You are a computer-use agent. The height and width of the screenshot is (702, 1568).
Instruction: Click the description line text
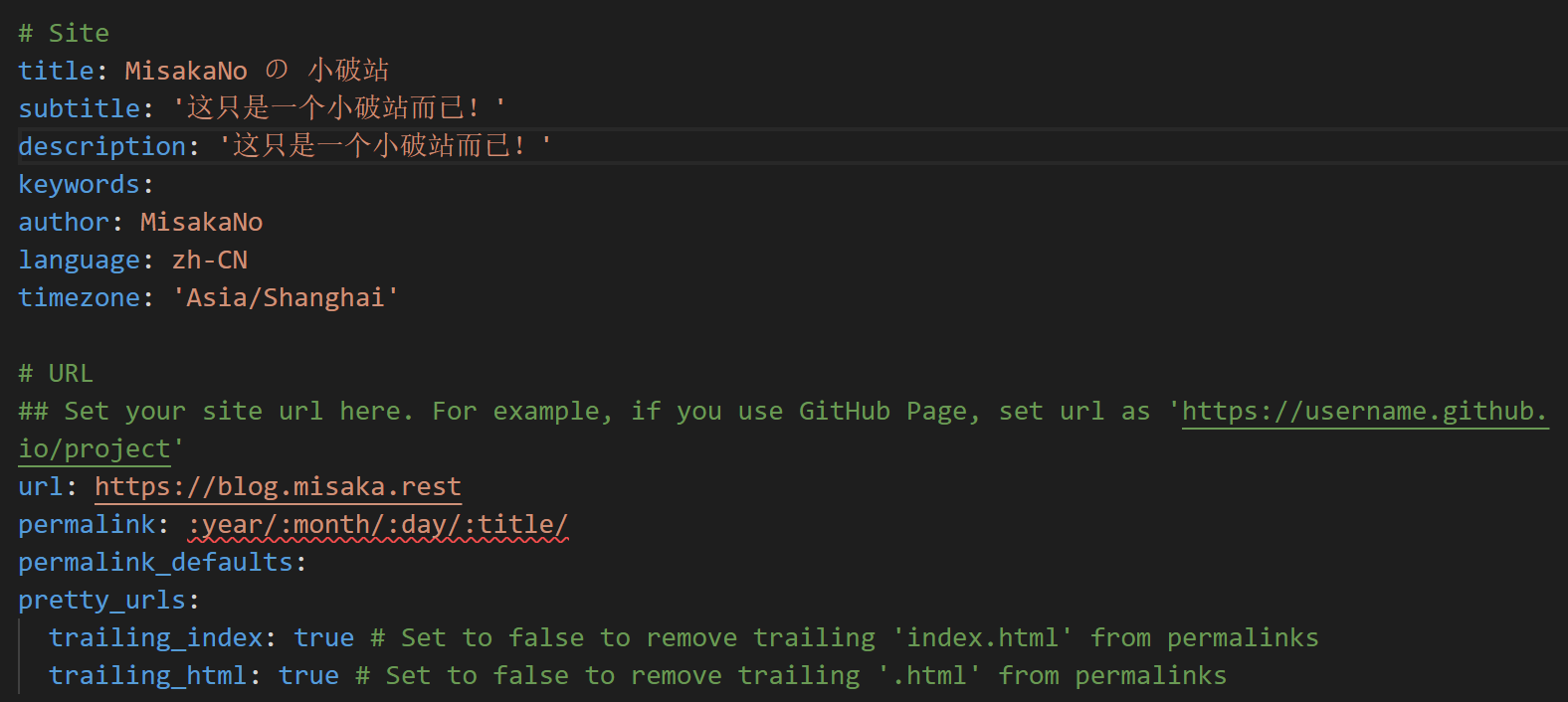[286, 145]
